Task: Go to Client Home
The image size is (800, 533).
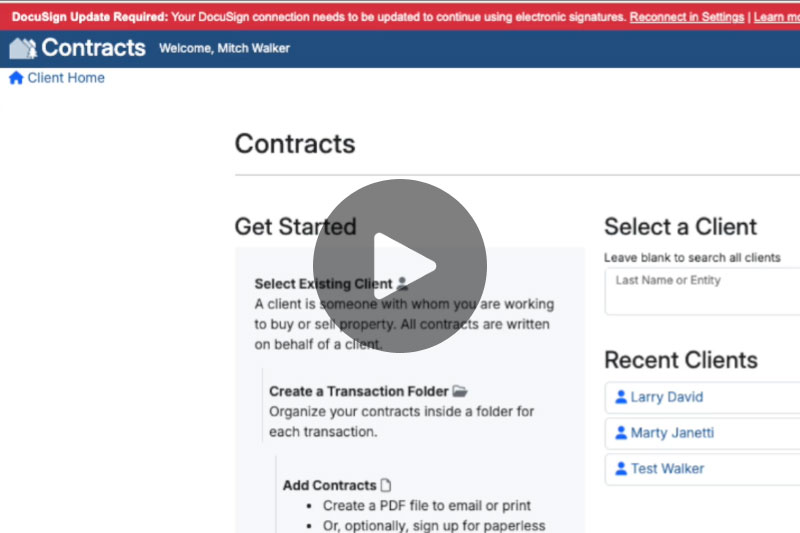Action: tap(66, 78)
